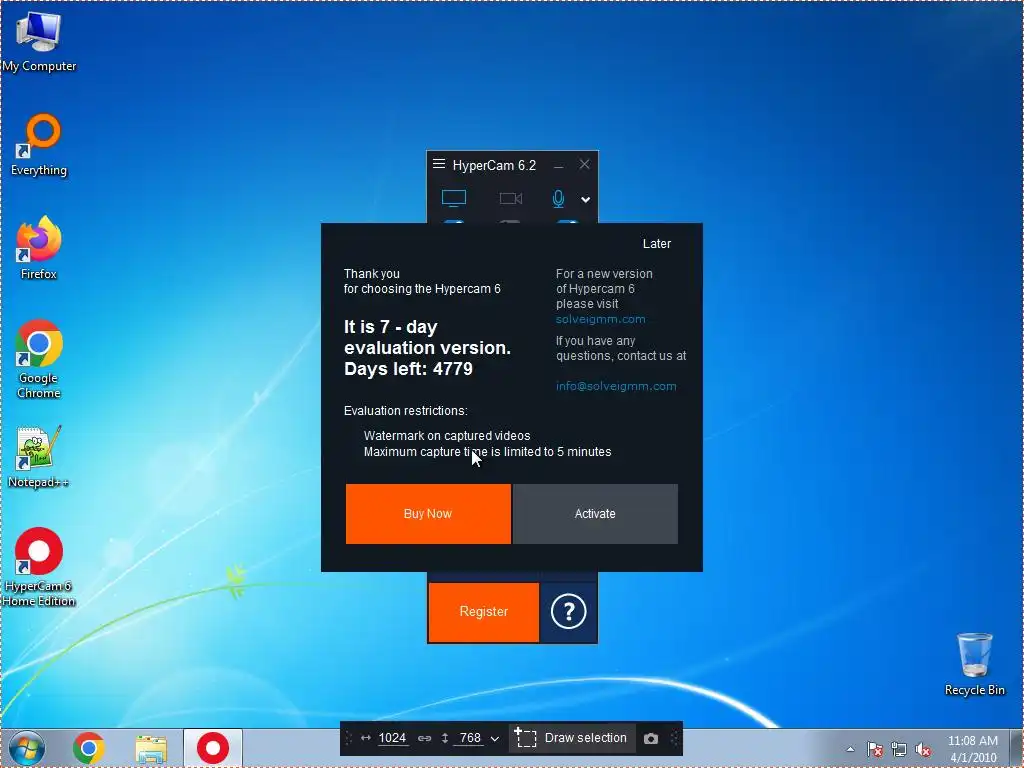Click the height arrows icon beside 768

[445, 738]
